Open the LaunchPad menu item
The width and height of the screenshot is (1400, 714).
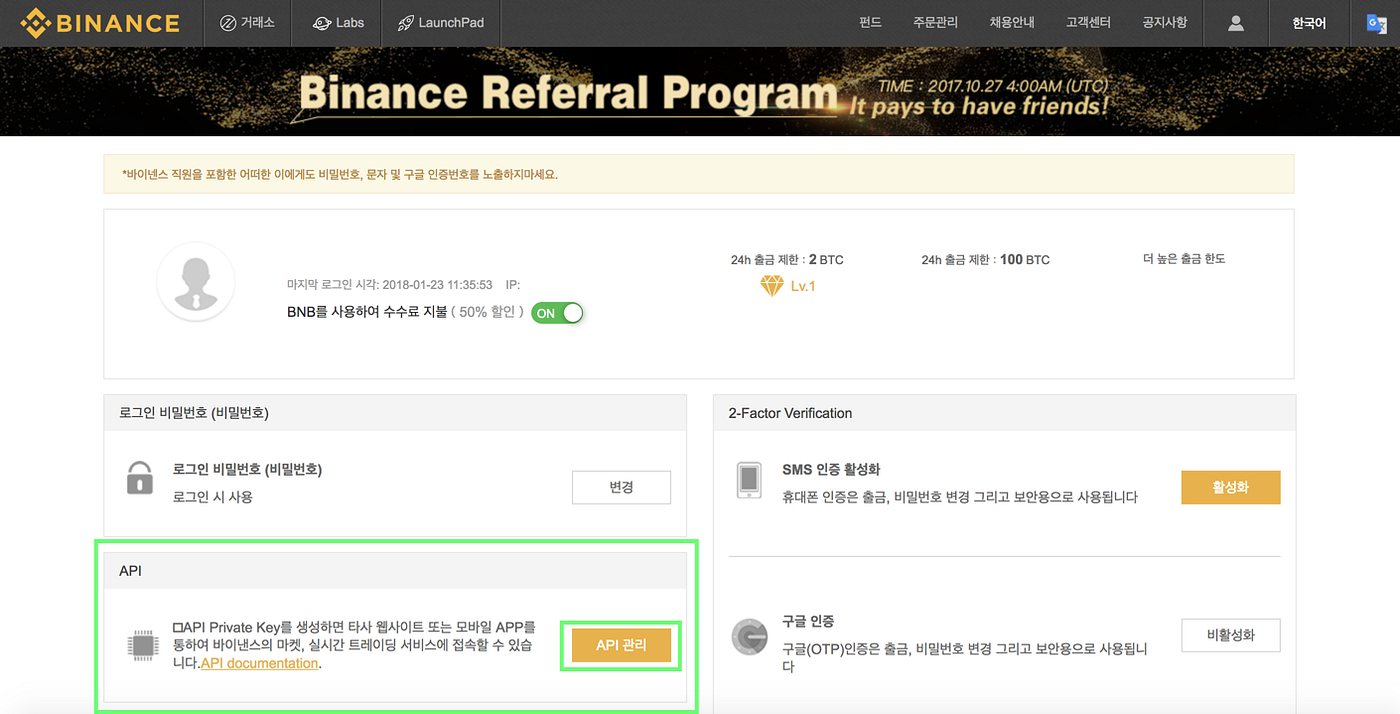point(440,22)
